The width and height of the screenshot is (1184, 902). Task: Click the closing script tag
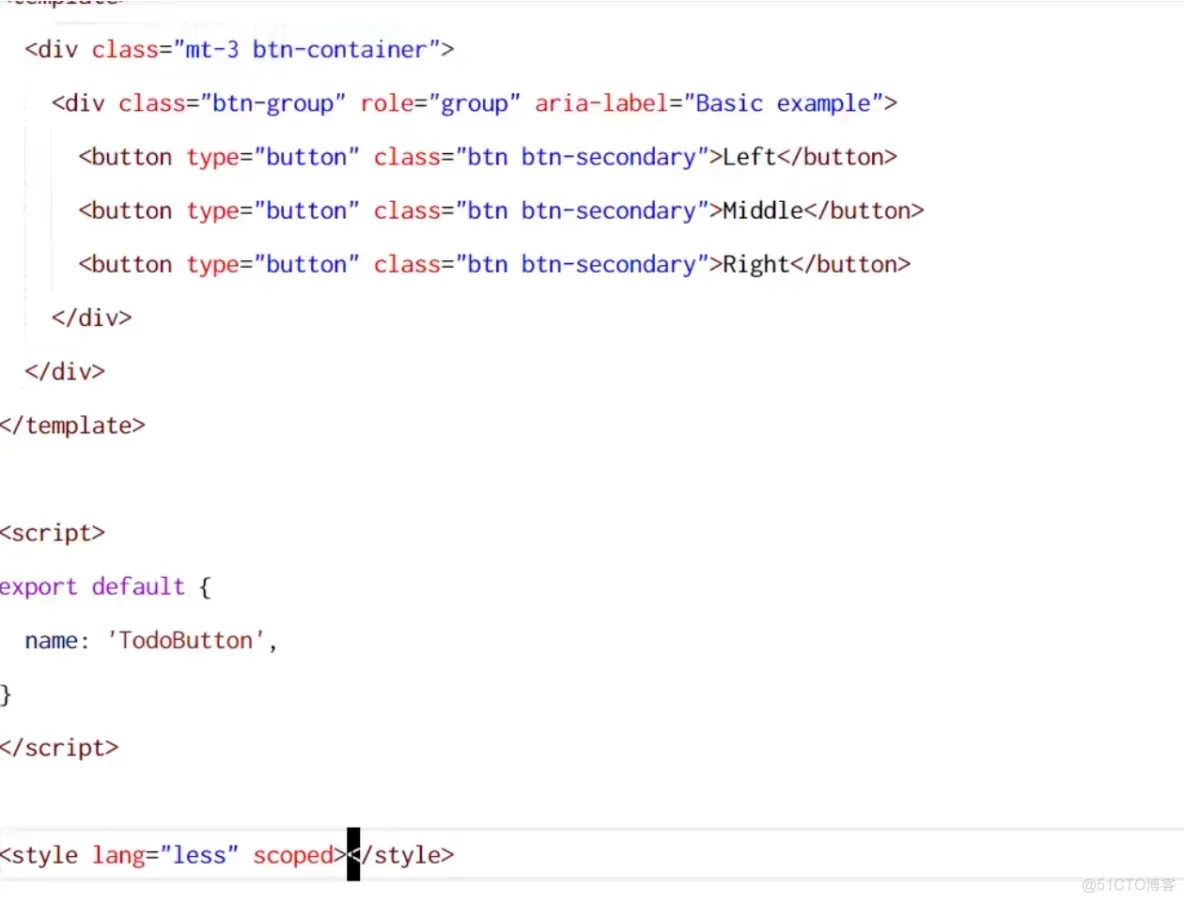click(59, 748)
